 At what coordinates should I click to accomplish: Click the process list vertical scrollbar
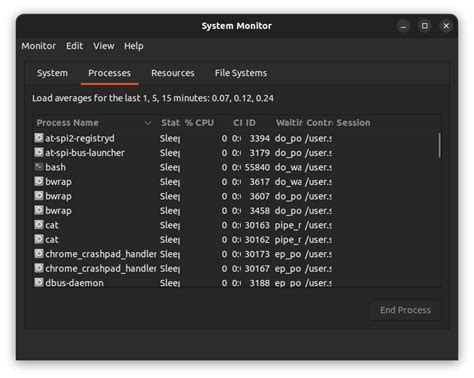click(439, 145)
